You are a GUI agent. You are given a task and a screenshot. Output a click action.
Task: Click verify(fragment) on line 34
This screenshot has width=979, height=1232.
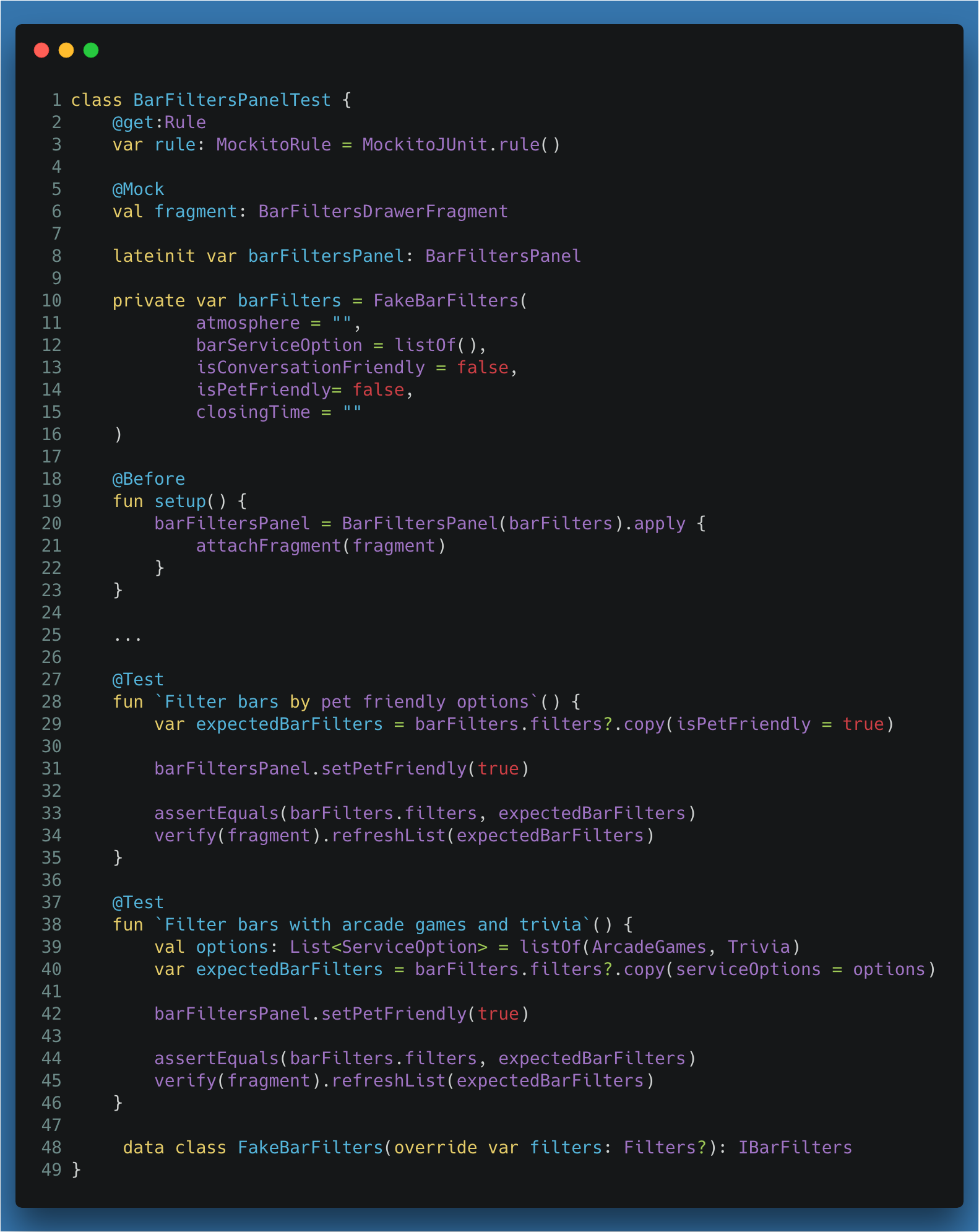tap(238, 836)
